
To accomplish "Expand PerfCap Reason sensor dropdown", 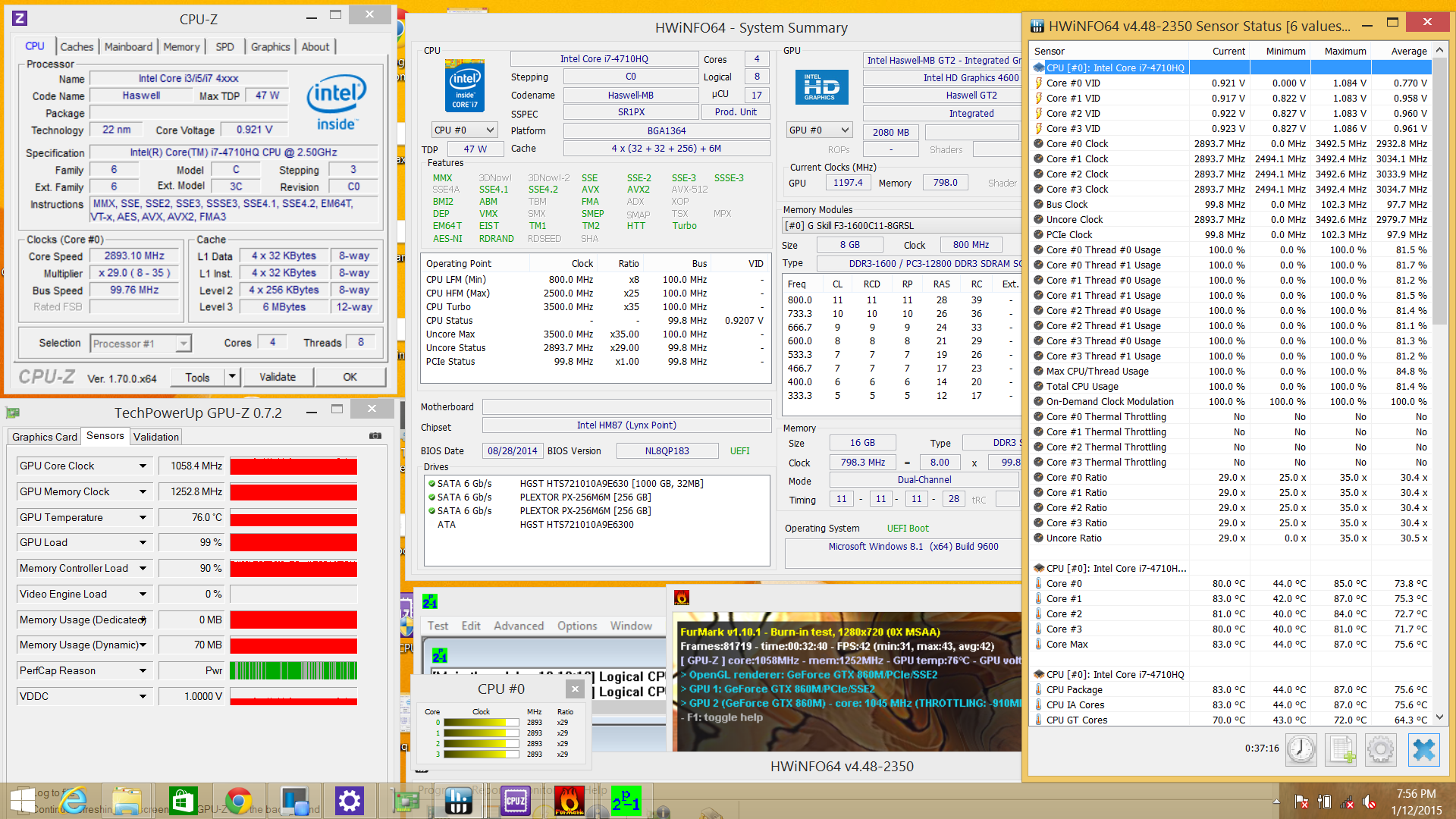I will (143, 671).
